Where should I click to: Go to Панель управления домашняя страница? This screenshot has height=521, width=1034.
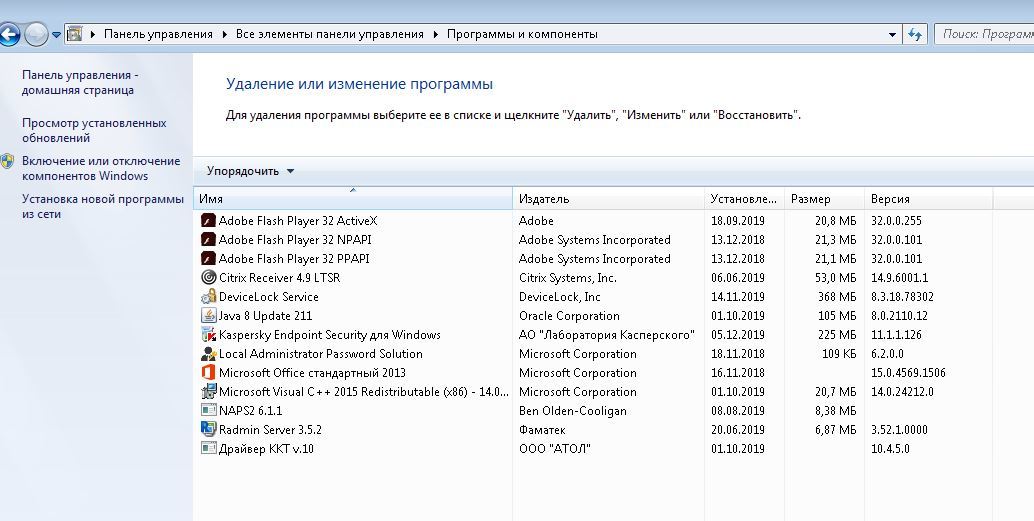[80, 82]
